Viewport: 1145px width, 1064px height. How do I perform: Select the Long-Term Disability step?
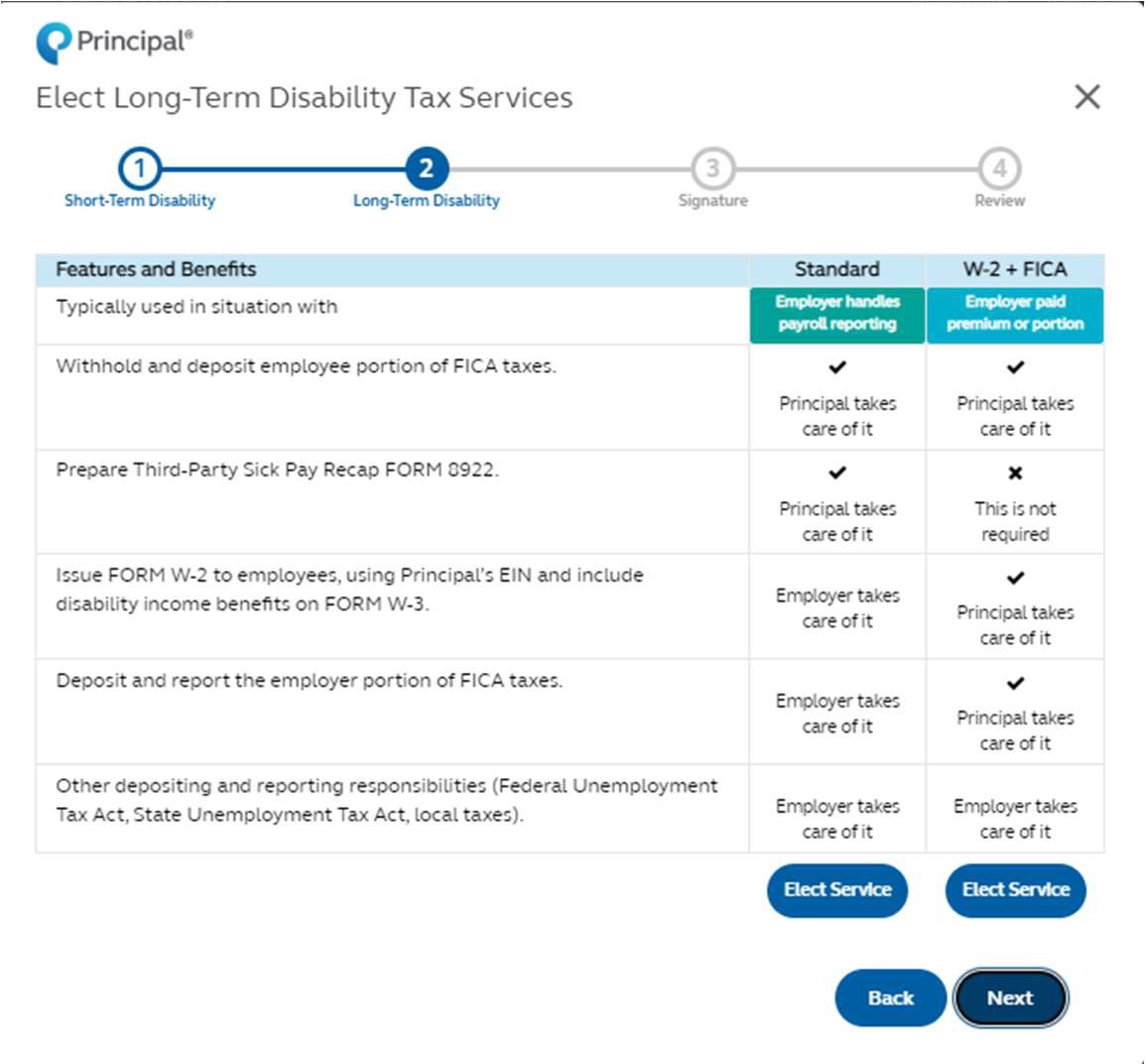click(425, 199)
